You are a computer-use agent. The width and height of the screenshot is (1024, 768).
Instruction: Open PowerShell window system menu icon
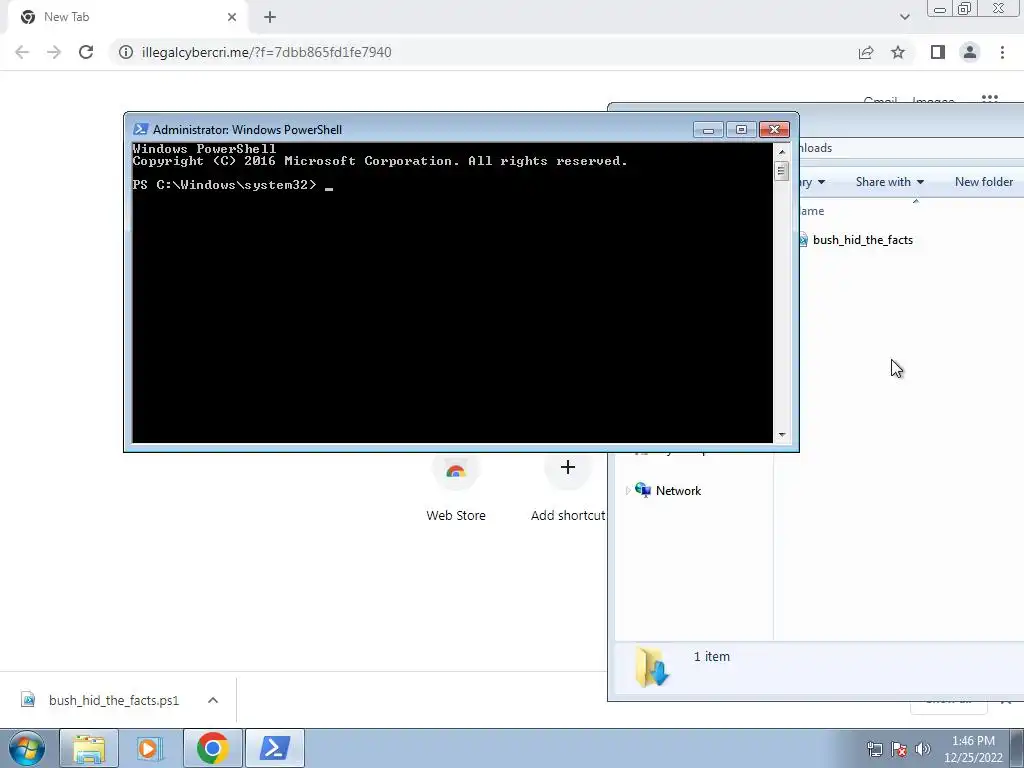click(140, 129)
